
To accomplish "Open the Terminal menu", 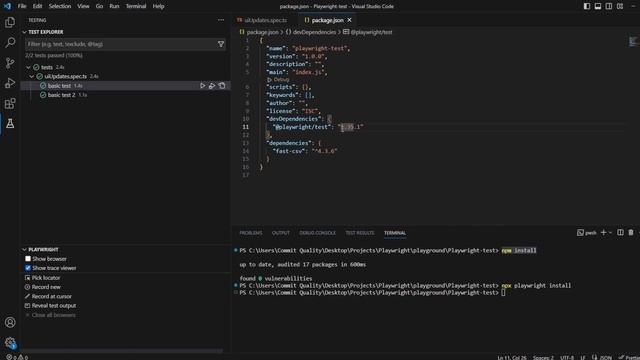I will [136, 6].
